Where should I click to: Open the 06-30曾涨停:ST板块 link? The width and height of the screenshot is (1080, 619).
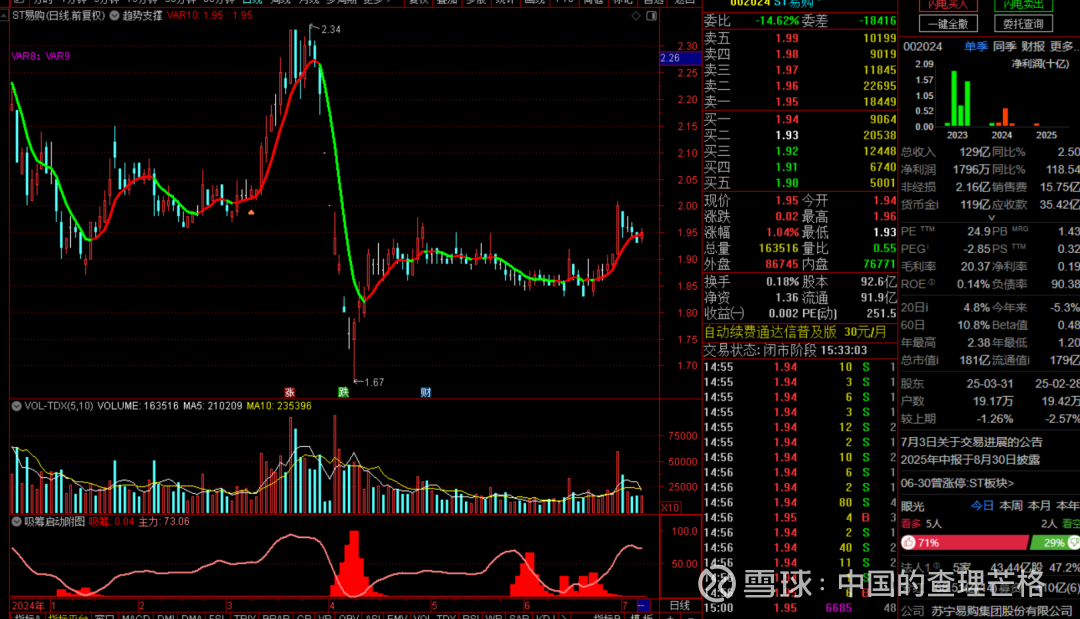pyautogui.click(x=957, y=483)
